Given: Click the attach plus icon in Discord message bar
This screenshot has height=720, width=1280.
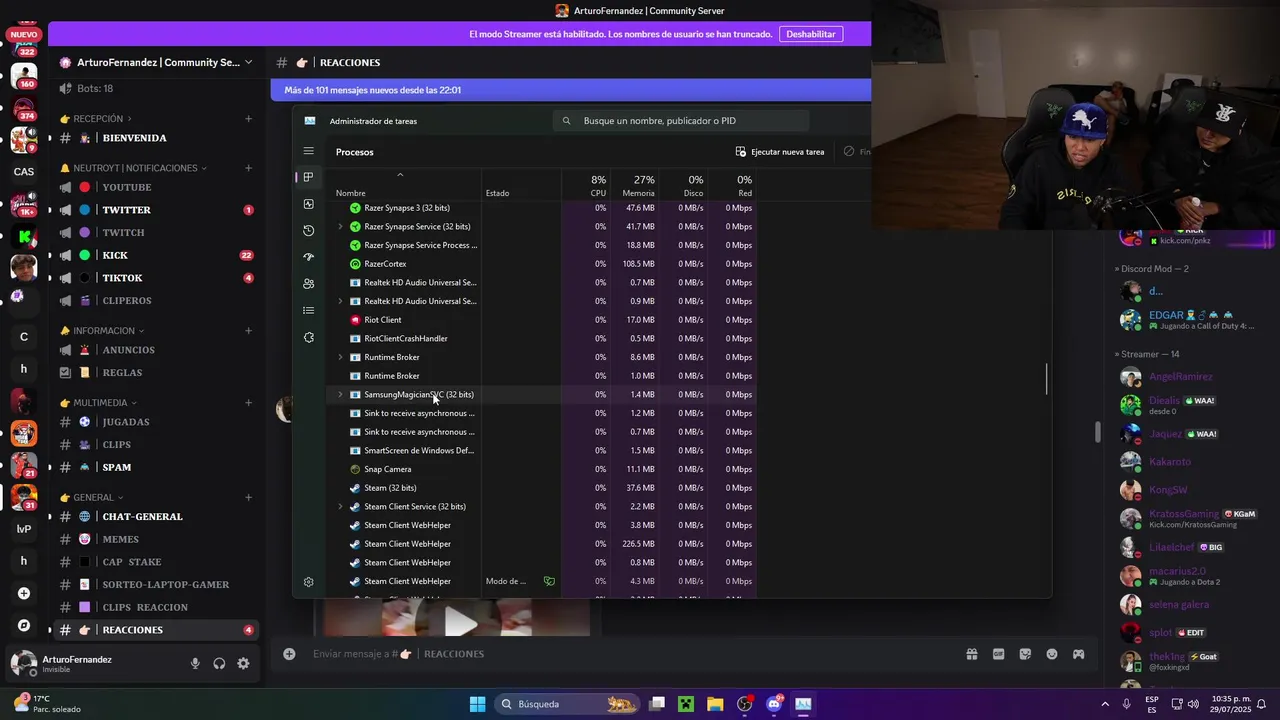Looking at the screenshot, I should 289,654.
